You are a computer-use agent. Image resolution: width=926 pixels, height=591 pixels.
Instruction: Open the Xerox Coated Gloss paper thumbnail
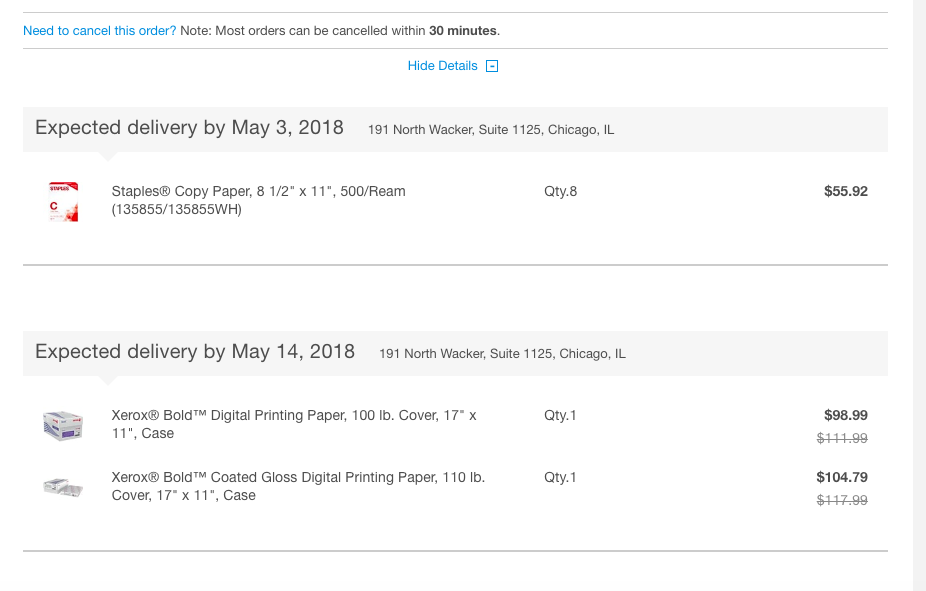tap(63, 487)
